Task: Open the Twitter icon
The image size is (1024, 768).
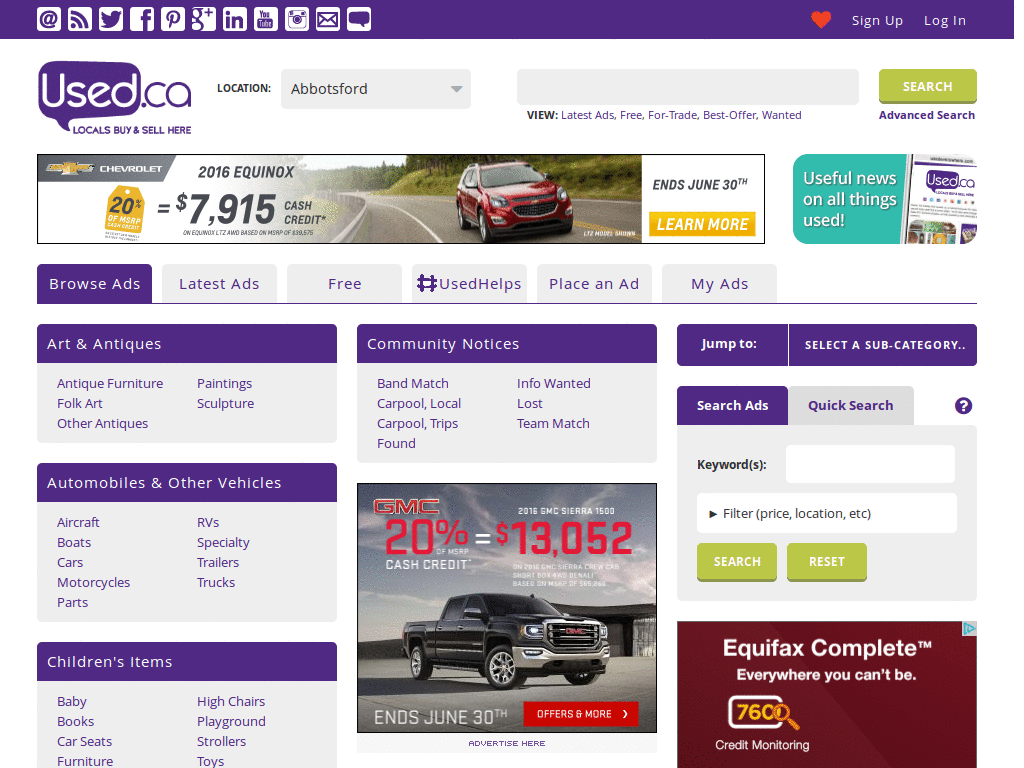Action: (111, 19)
